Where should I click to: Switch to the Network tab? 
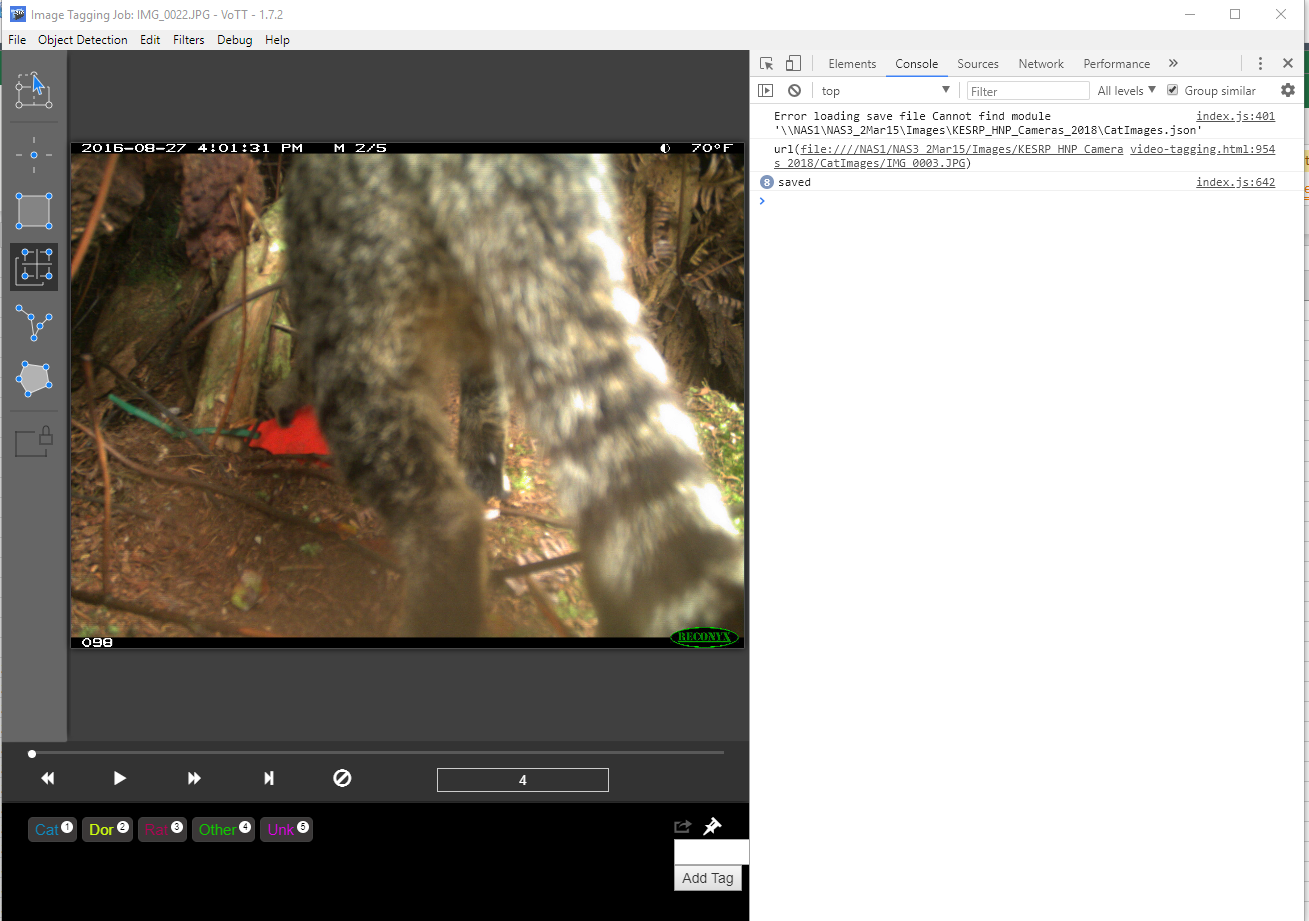point(1040,63)
